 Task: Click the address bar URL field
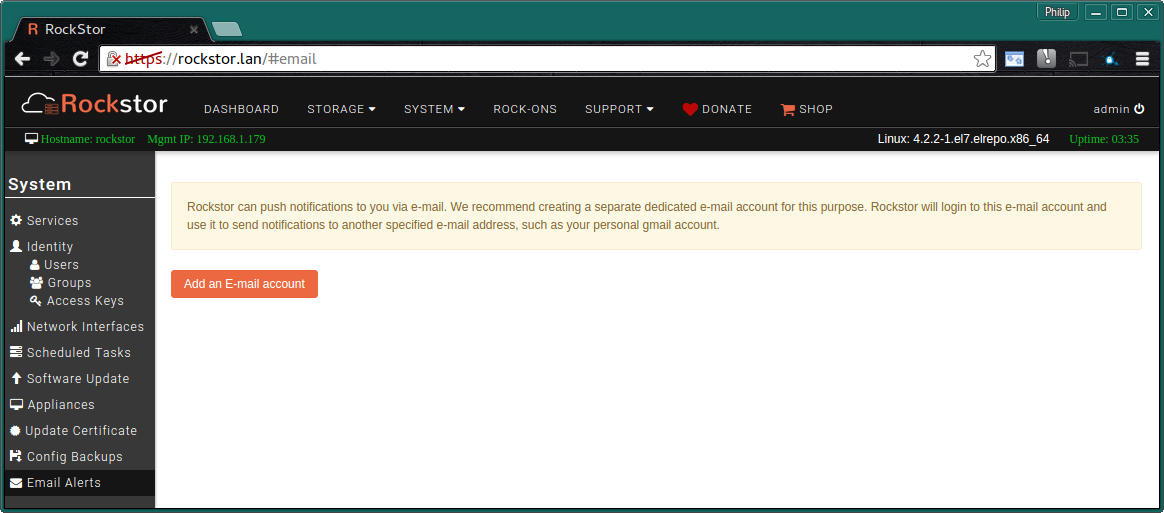pyautogui.click(x=546, y=59)
